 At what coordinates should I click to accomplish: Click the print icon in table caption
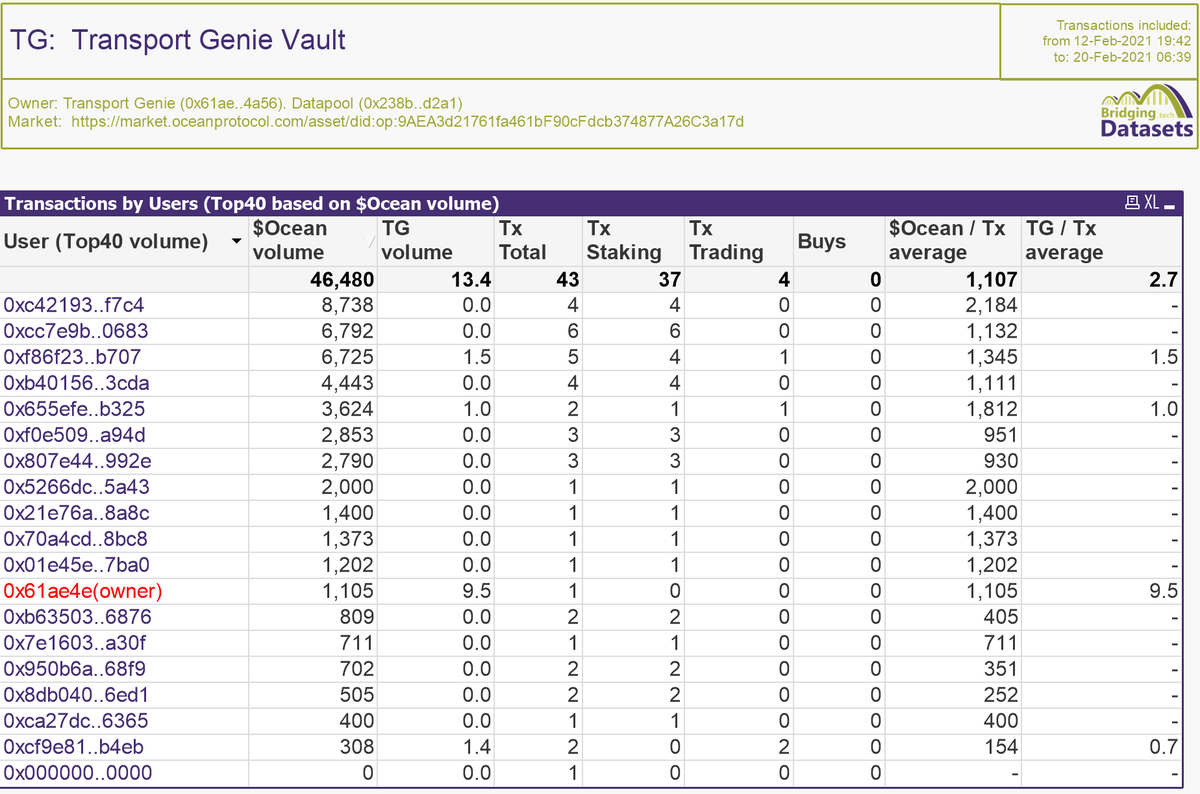point(1132,203)
